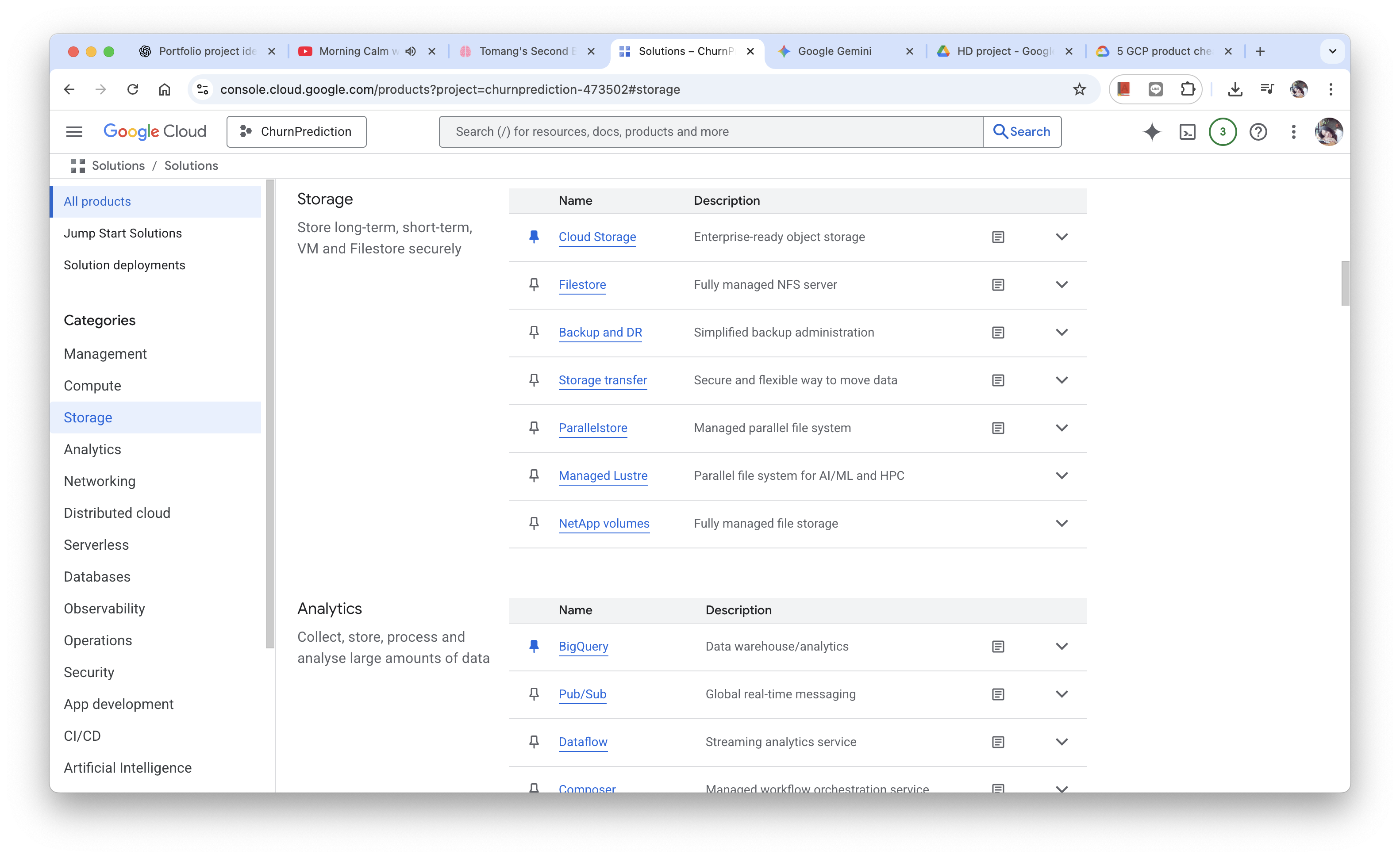Select the Analytics category
This screenshot has height=858, width=1400.
point(92,449)
